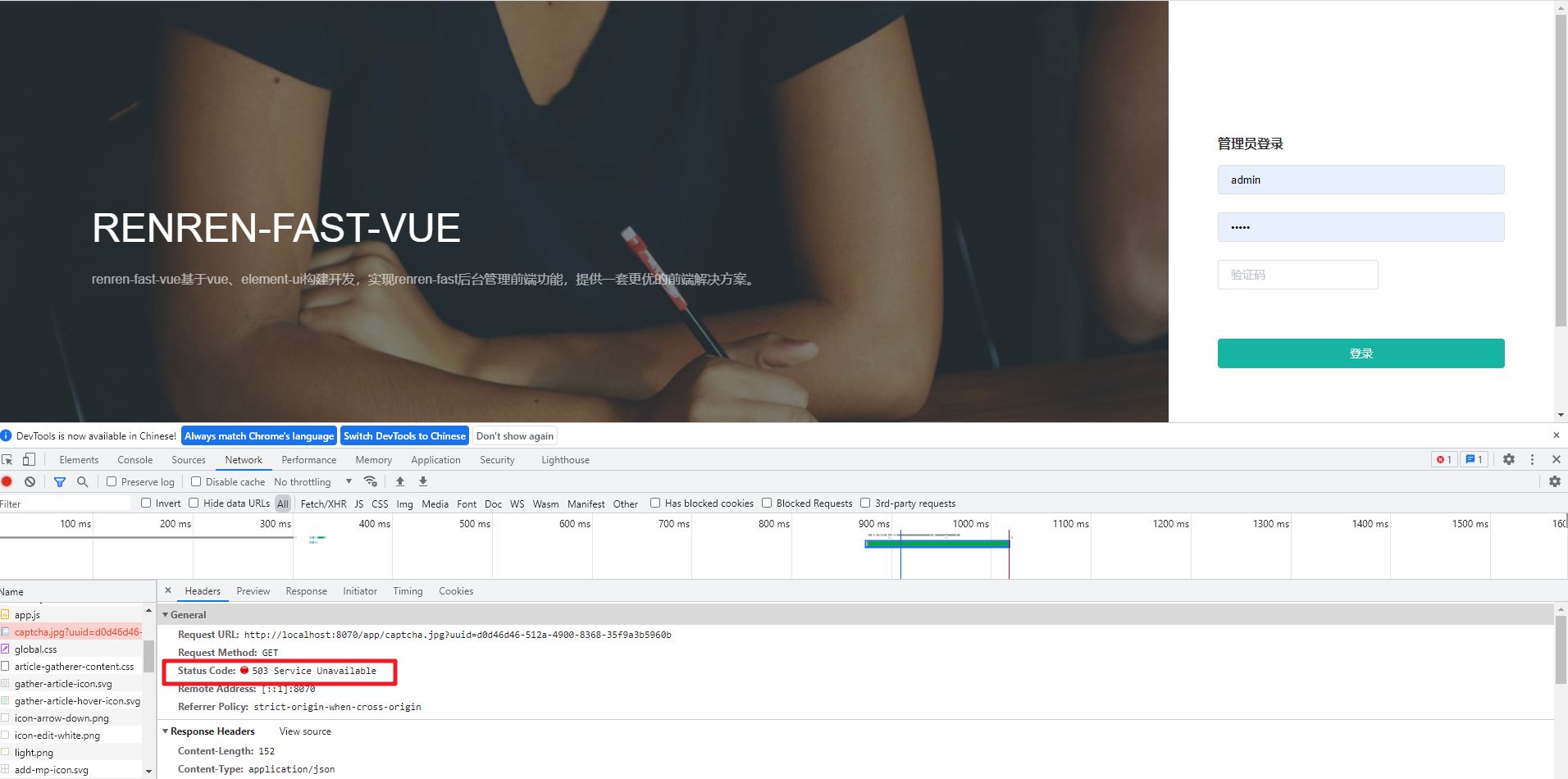Click the red error count badge
Screen dimensions: 1568x779
click(1444, 460)
